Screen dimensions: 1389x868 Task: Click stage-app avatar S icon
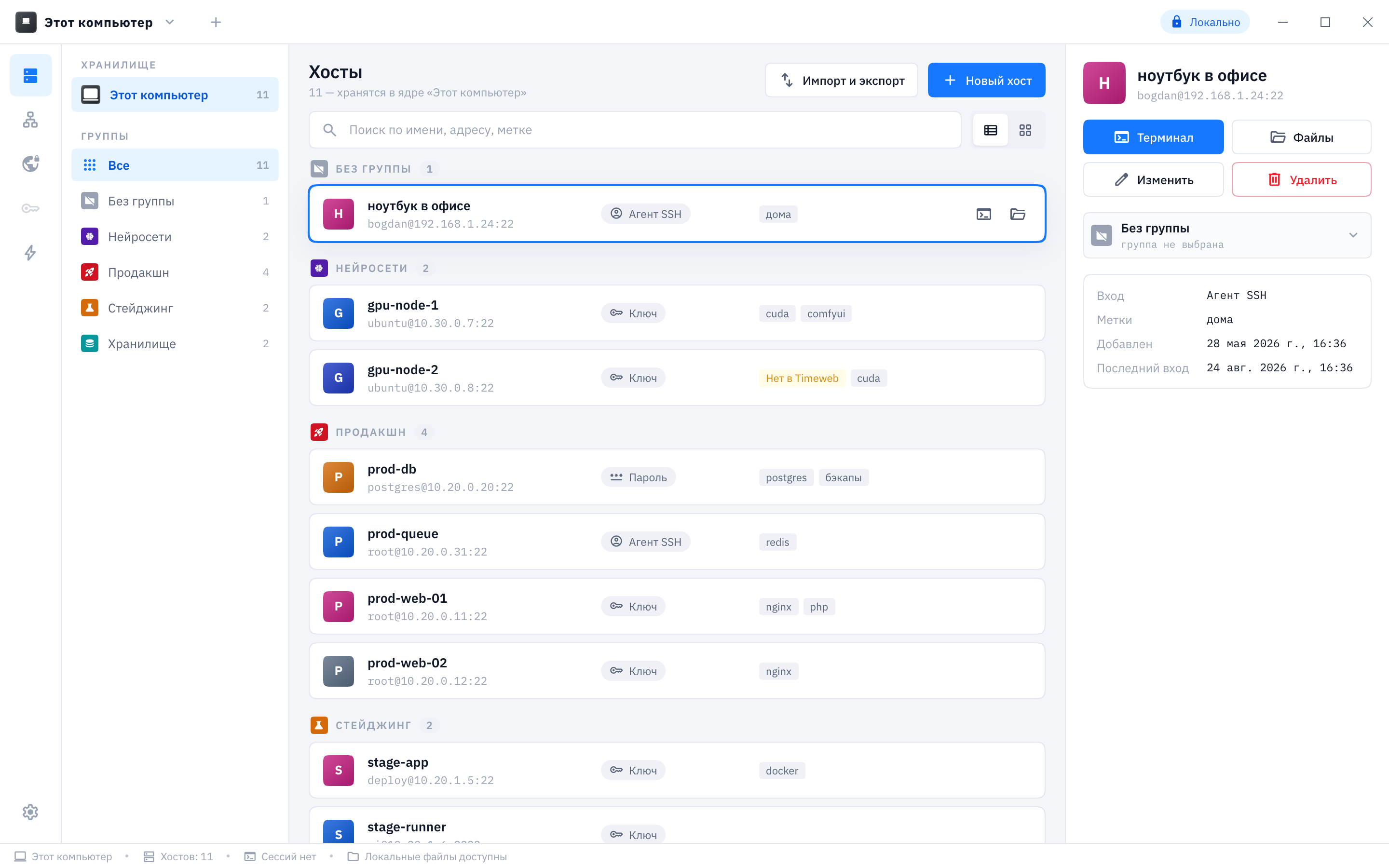338,771
